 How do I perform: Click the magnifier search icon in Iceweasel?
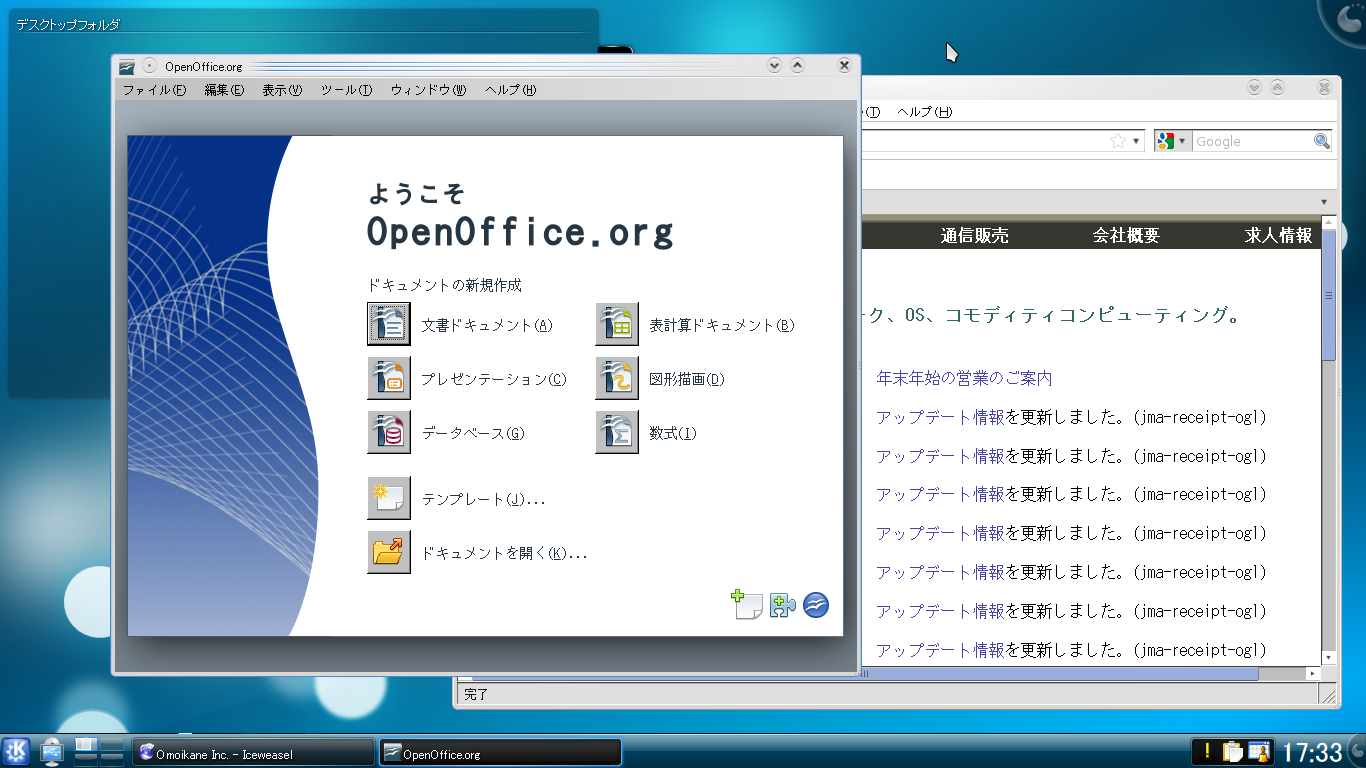pos(1322,141)
